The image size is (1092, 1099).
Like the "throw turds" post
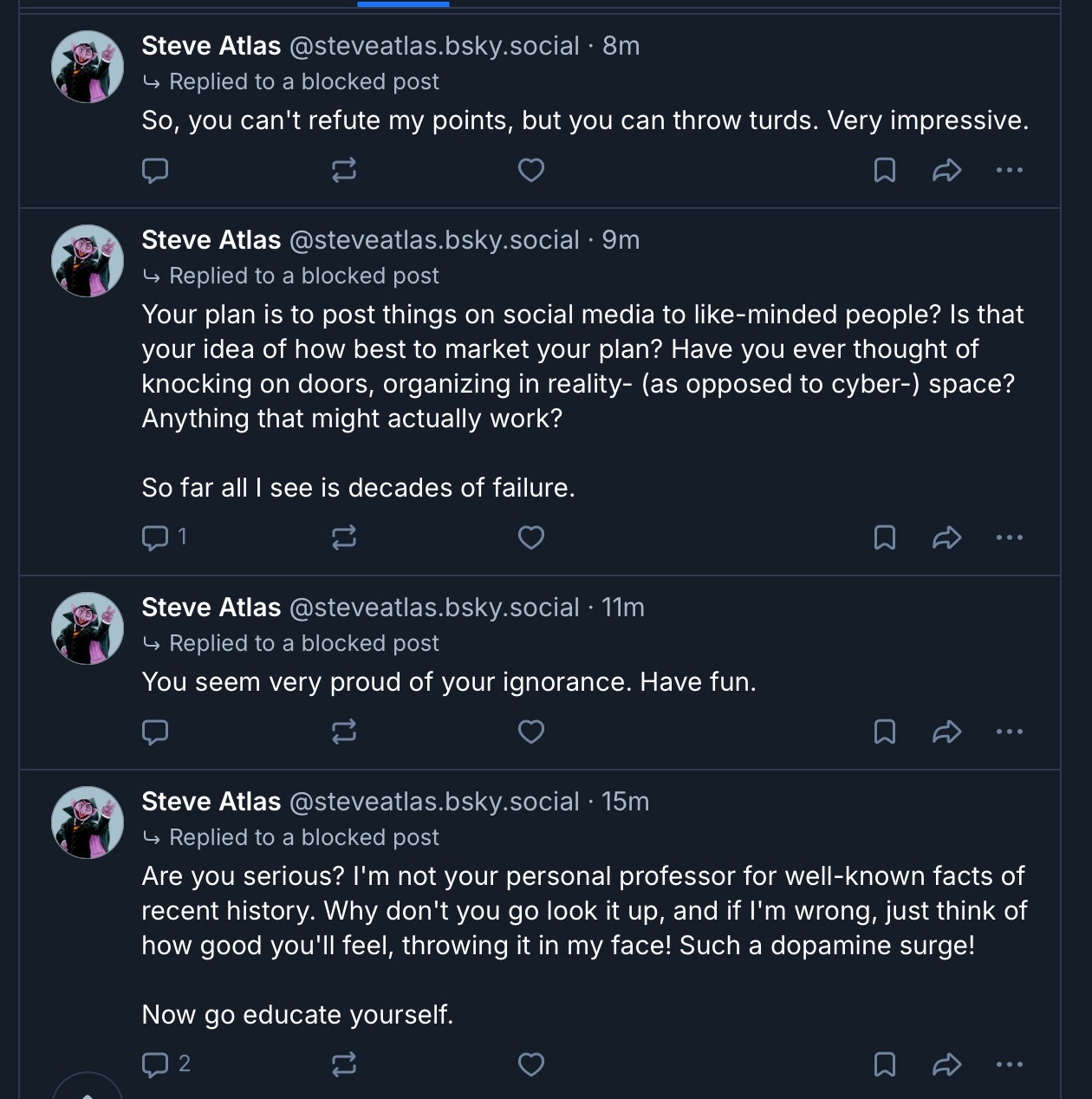pos(530,170)
